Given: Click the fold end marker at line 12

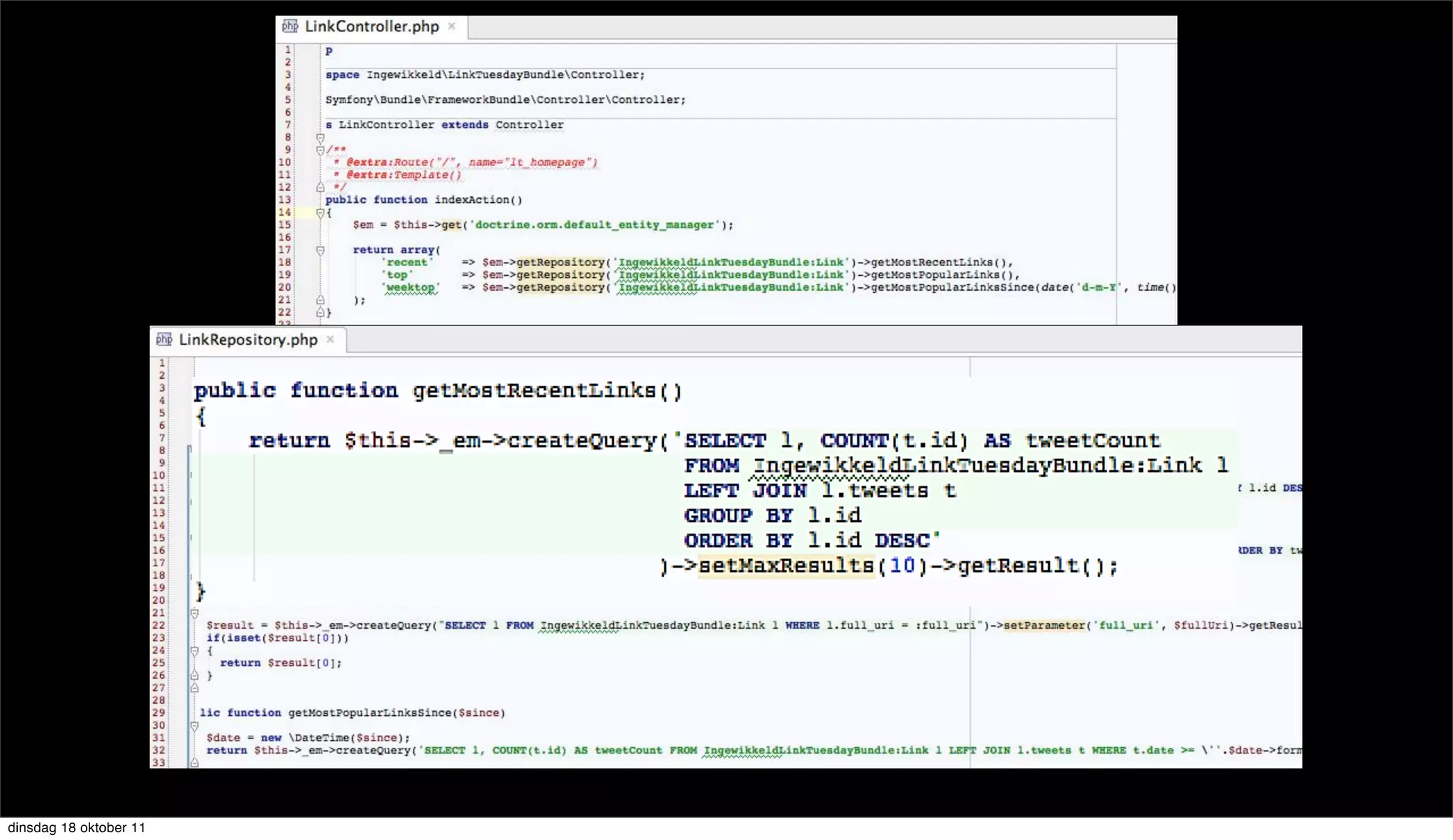Looking at the screenshot, I should [x=320, y=187].
